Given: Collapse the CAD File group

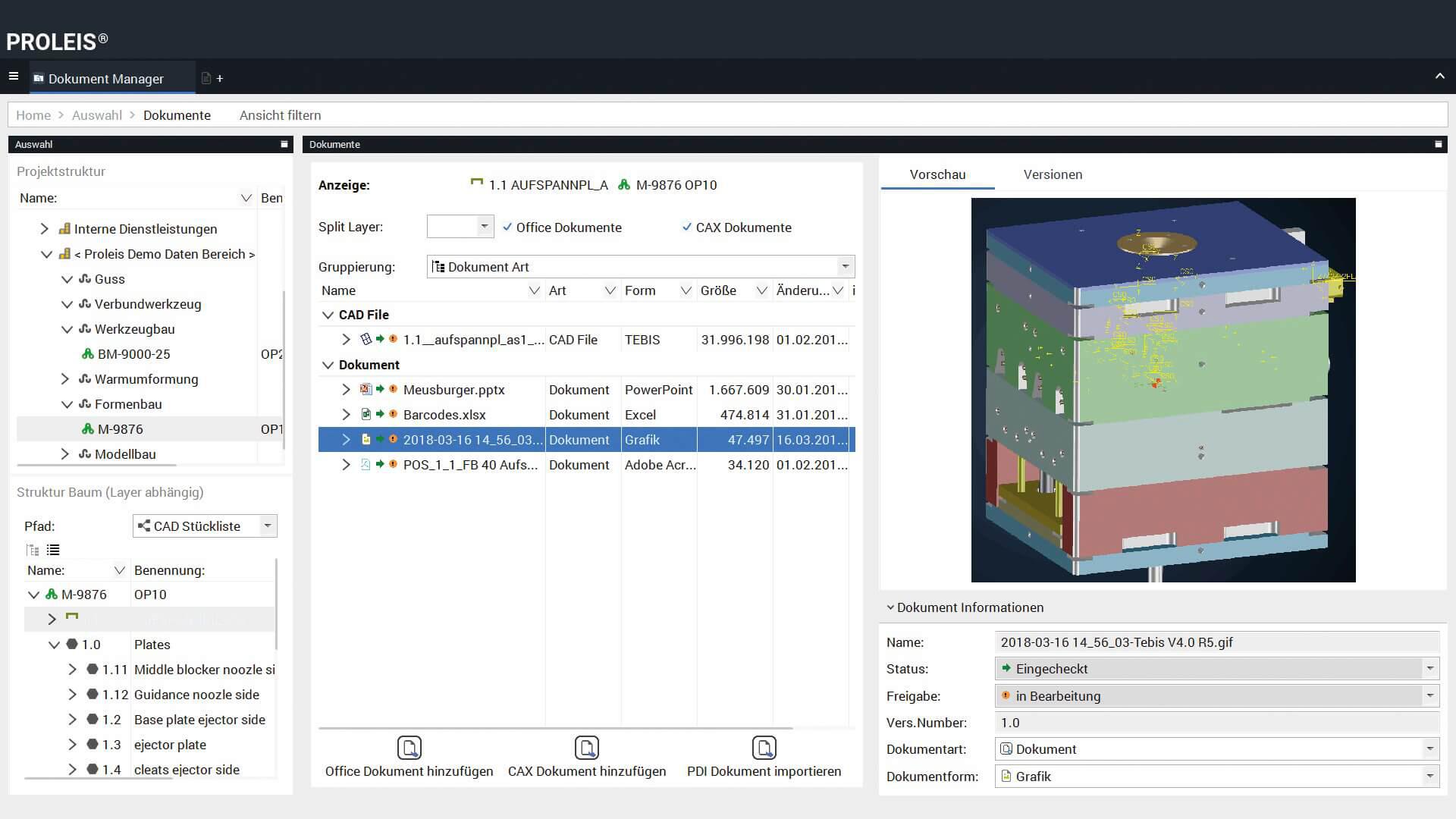Looking at the screenshot, I should coord(328,315).
